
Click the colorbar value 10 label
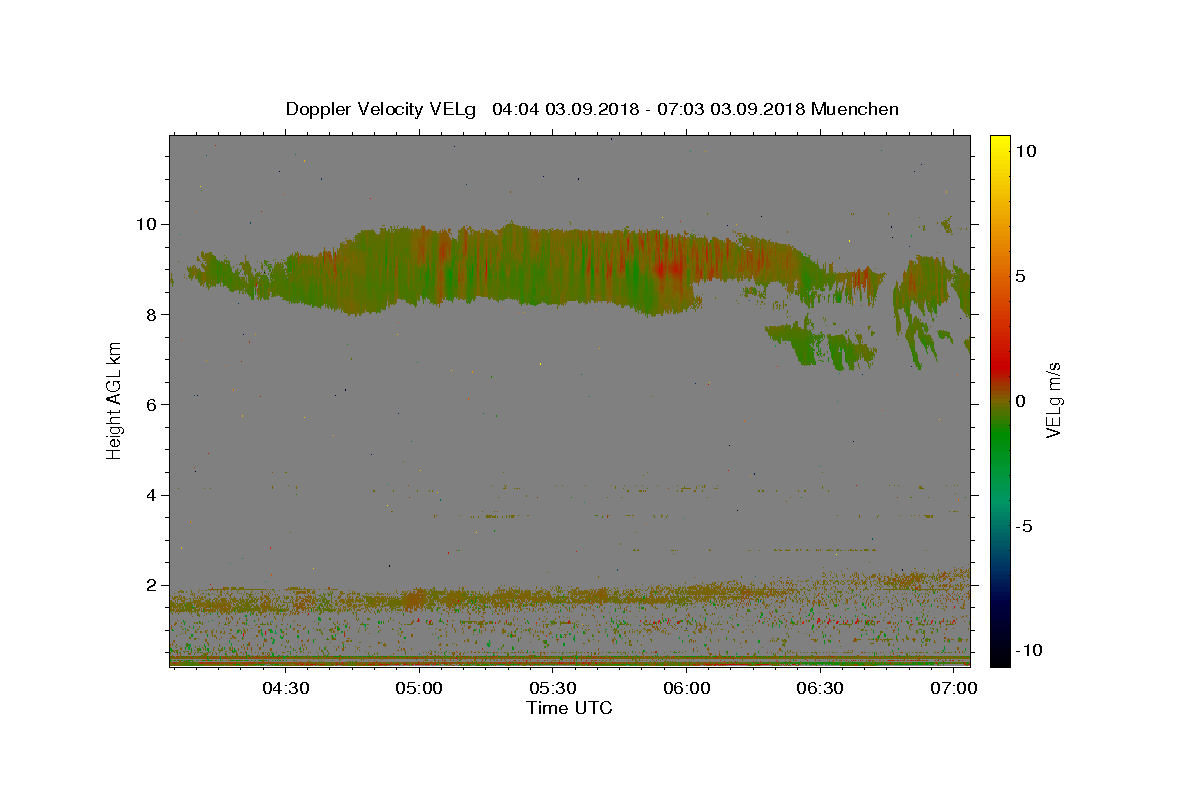(x=1026, y=151)
